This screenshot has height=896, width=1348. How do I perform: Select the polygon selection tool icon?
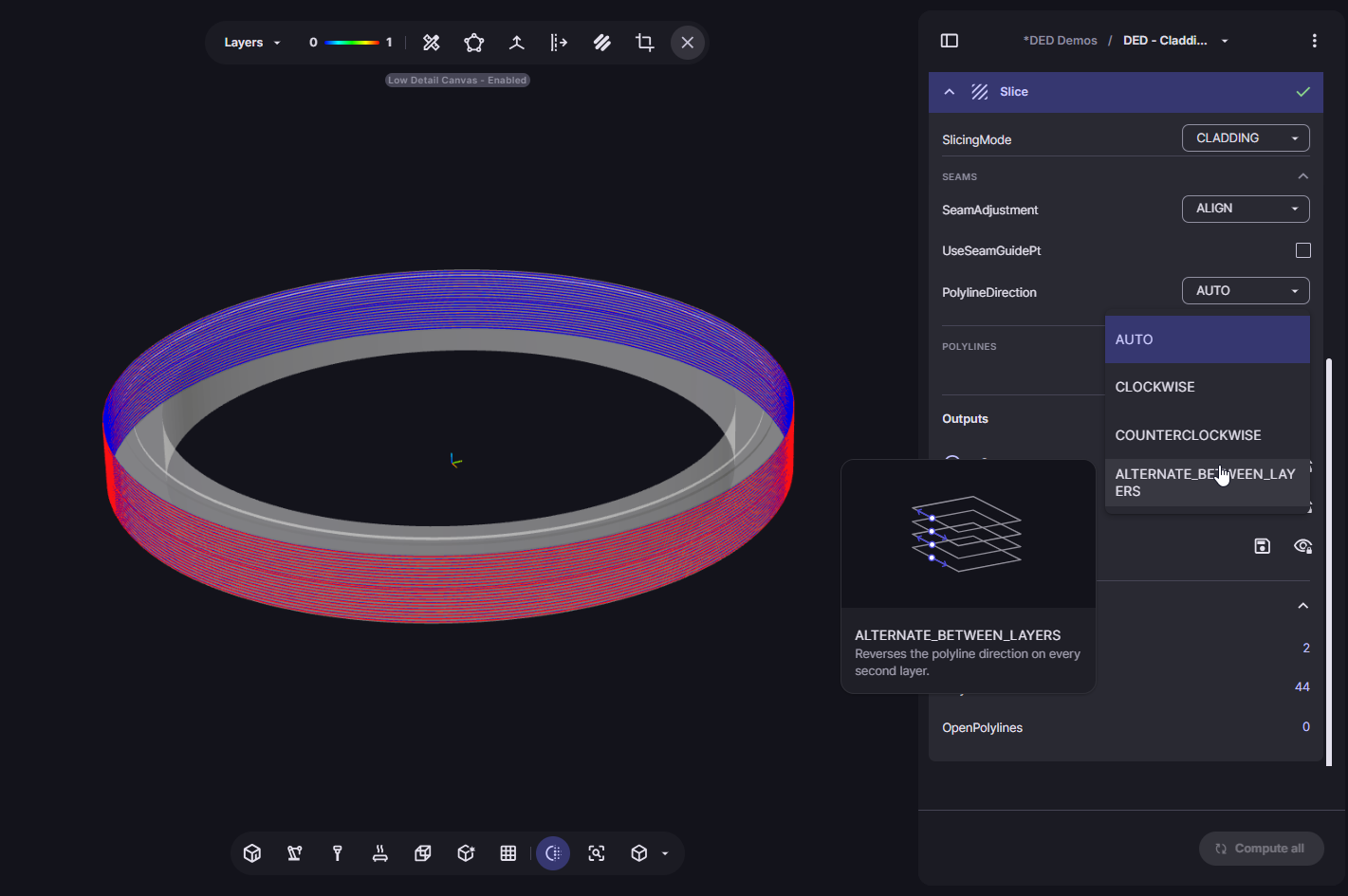click(x=474, y=43)
